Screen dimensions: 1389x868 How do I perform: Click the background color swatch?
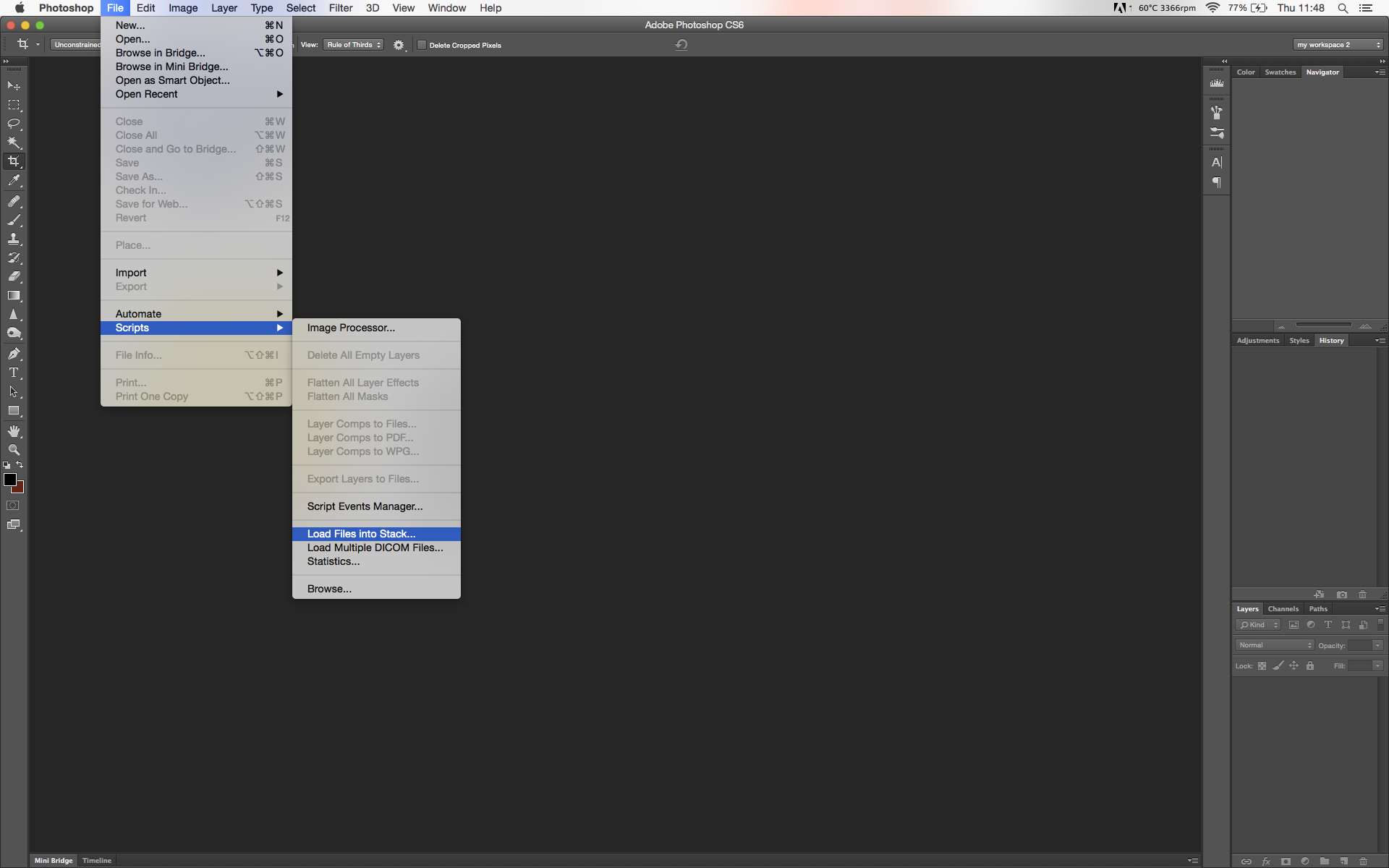click(x=20, y=489)
